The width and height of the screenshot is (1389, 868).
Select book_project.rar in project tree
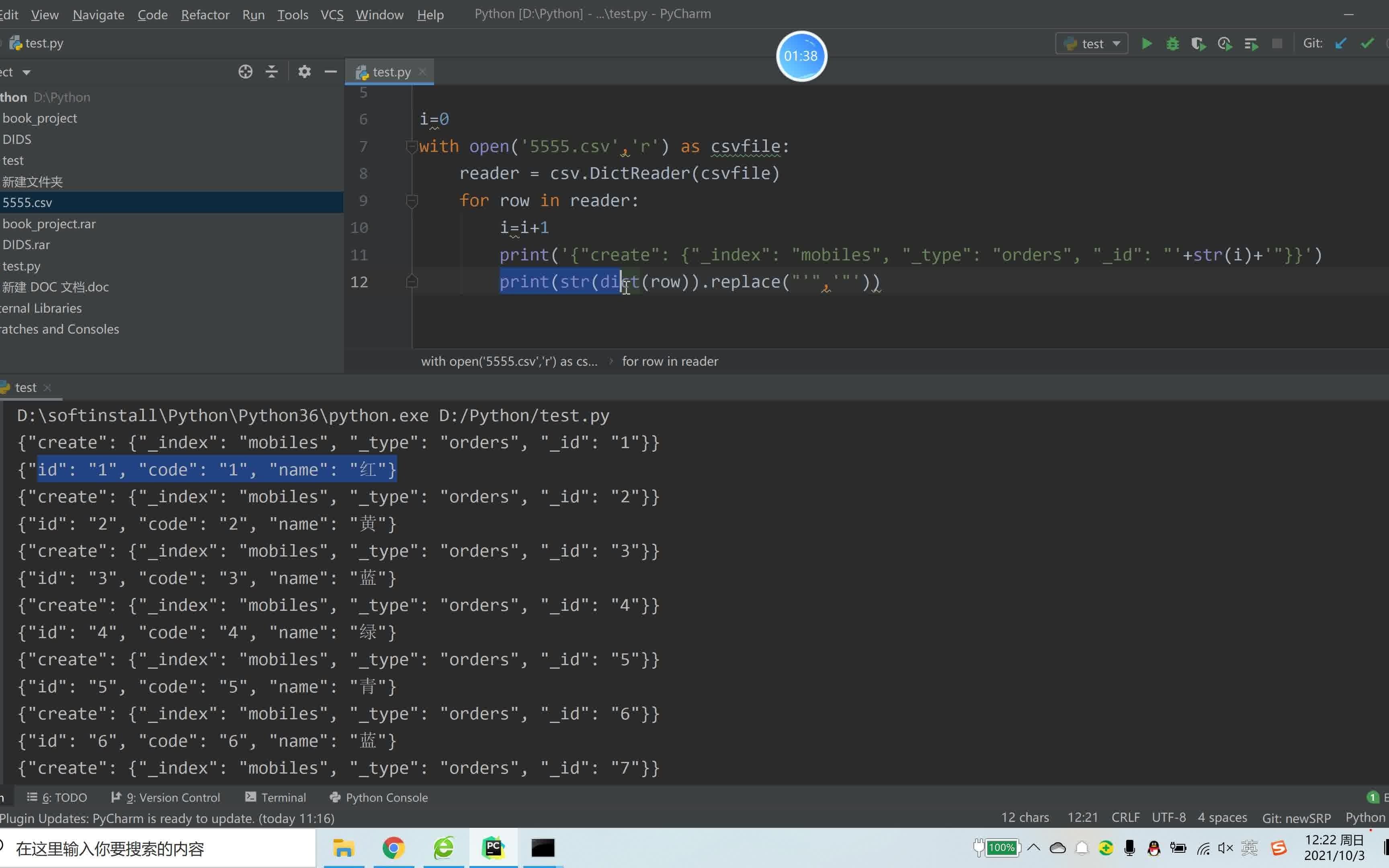click(x=49, y=224)
